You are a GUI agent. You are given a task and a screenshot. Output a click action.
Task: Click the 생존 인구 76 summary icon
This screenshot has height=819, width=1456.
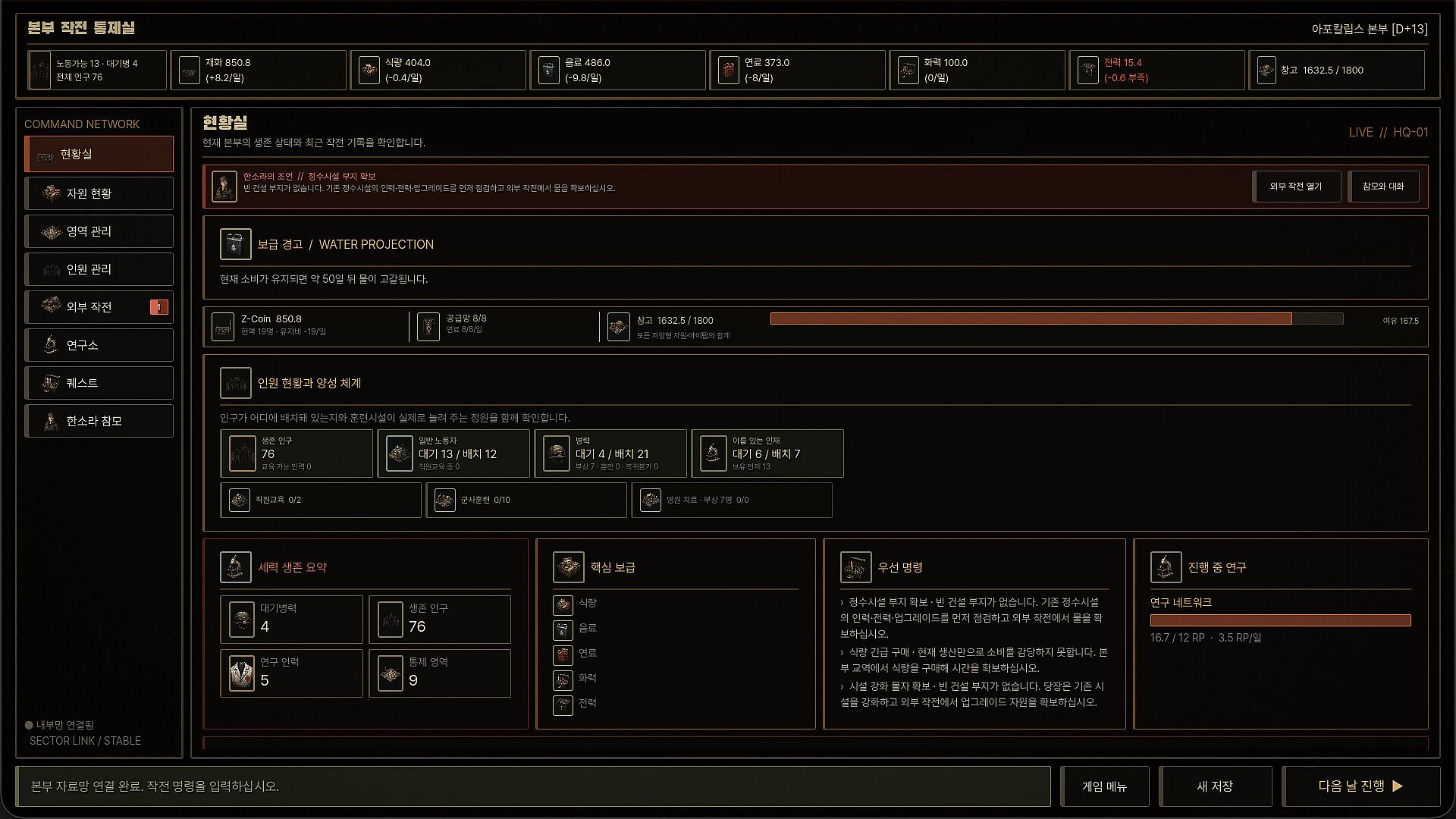pyautogui.click(x=390, y=620)
